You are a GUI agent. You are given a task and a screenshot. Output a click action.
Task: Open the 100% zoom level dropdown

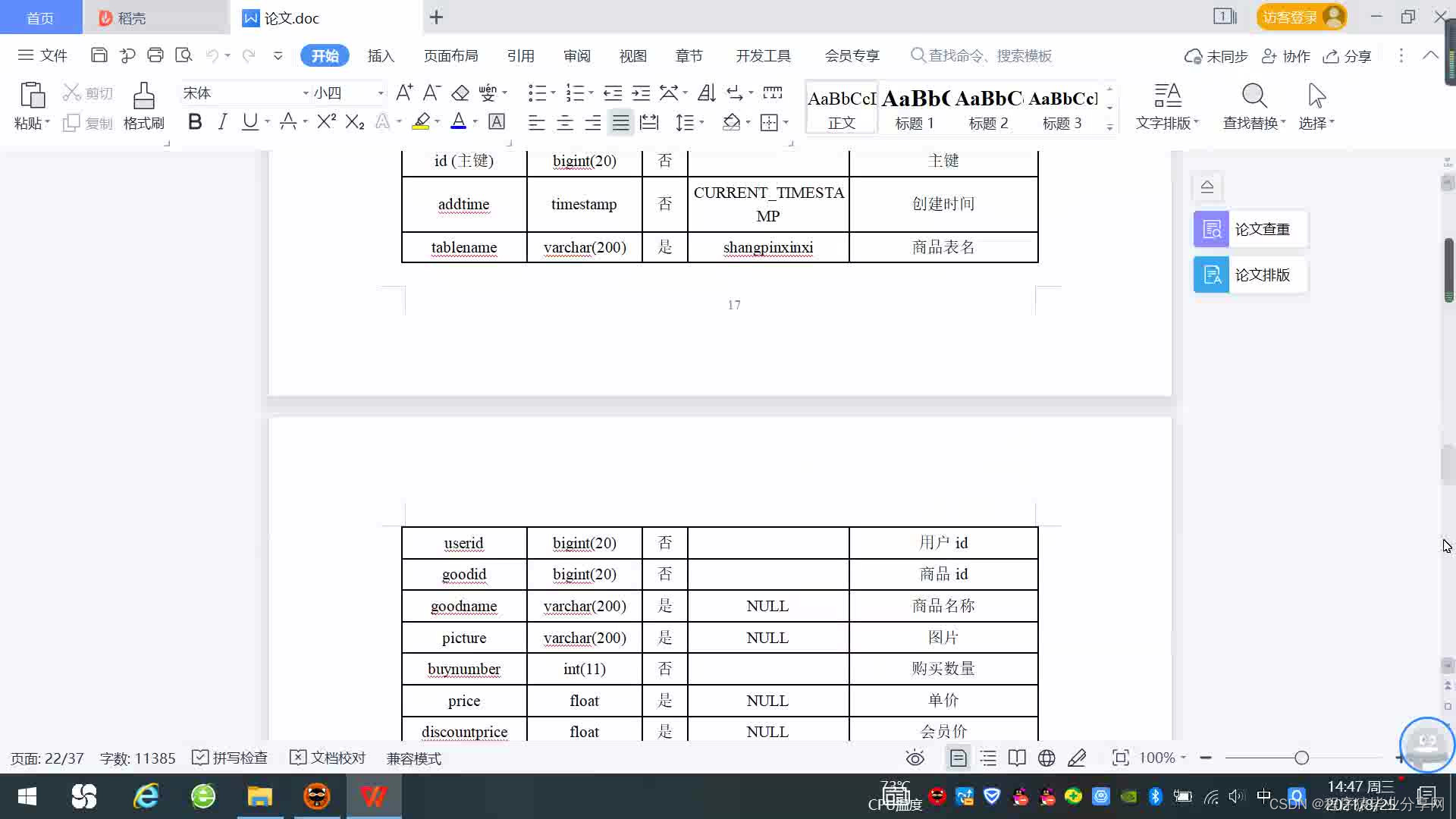(x=1162, y=758)
